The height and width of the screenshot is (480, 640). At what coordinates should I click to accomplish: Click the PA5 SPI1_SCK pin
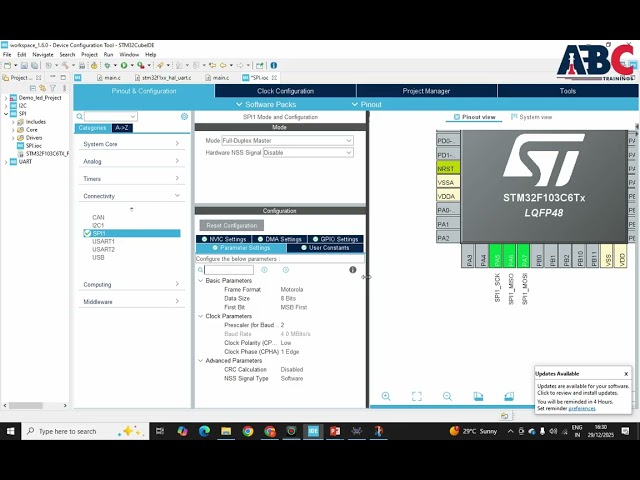tap(496, 256)
